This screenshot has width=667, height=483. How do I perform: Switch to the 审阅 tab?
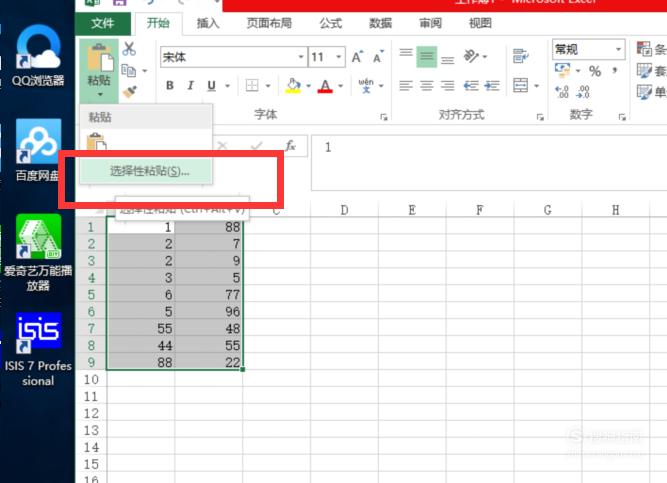click(430, 23)
